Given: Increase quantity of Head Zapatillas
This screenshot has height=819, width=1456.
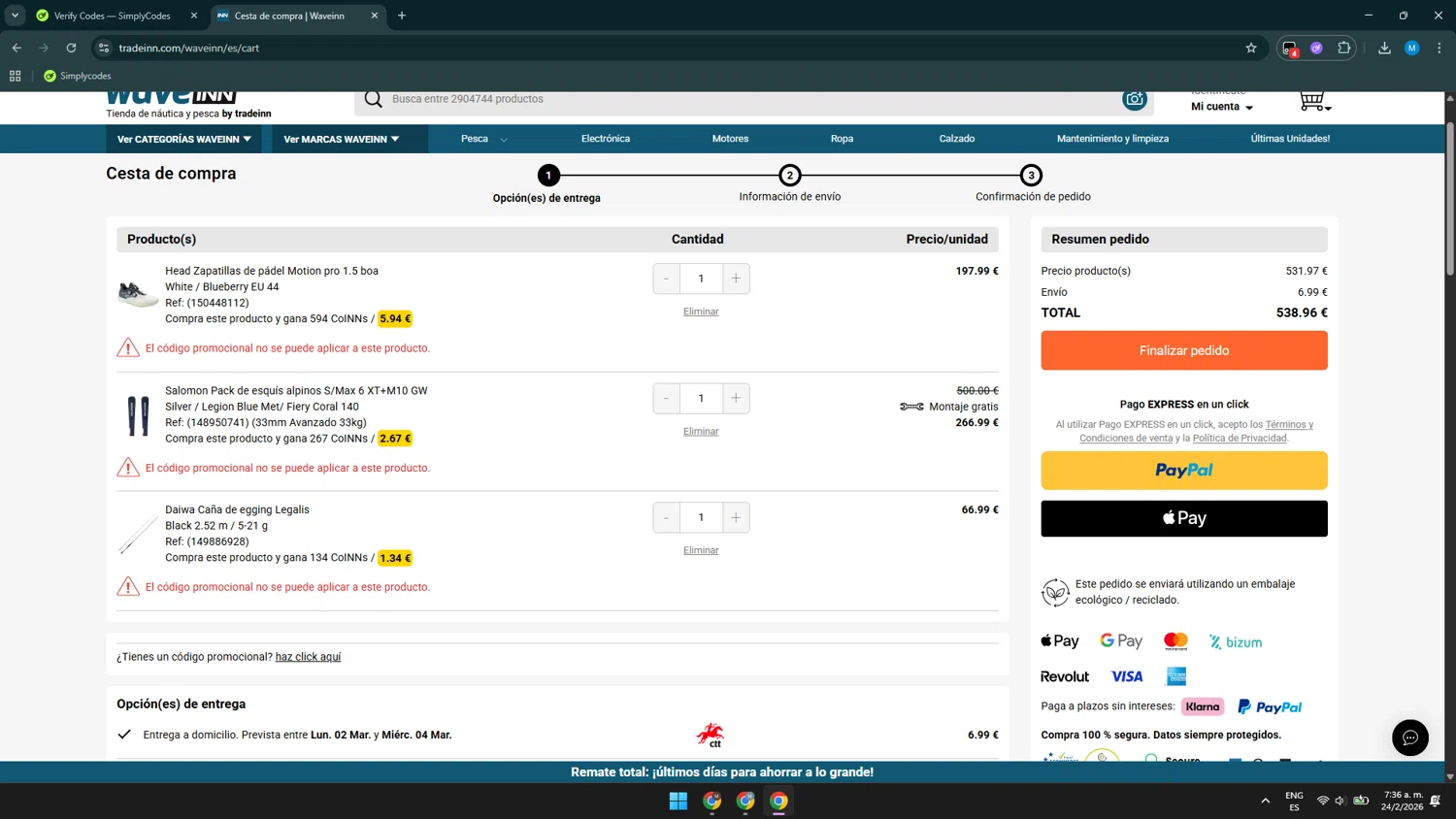Looking at the screenshot, I should click(736, 278).
